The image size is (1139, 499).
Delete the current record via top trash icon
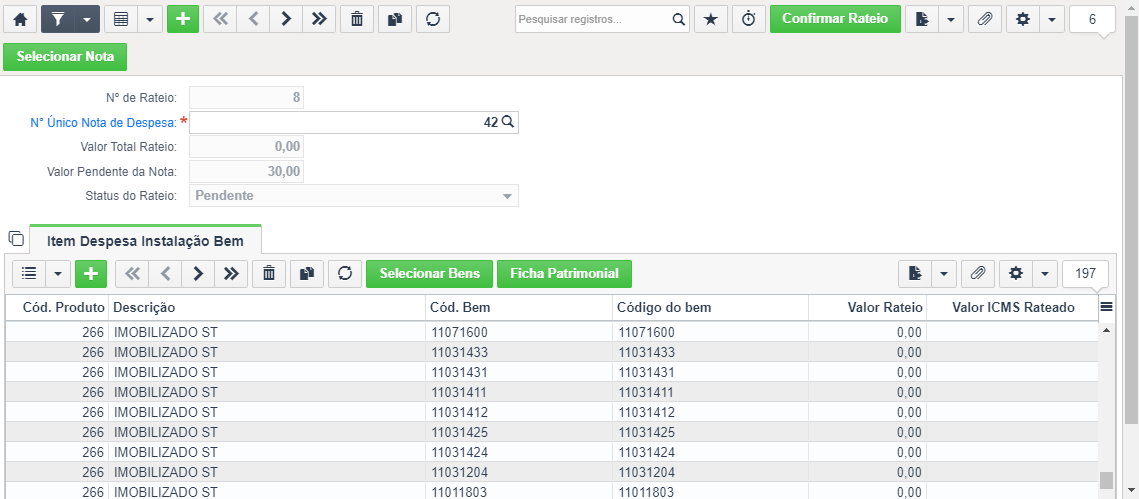(357, 19)
